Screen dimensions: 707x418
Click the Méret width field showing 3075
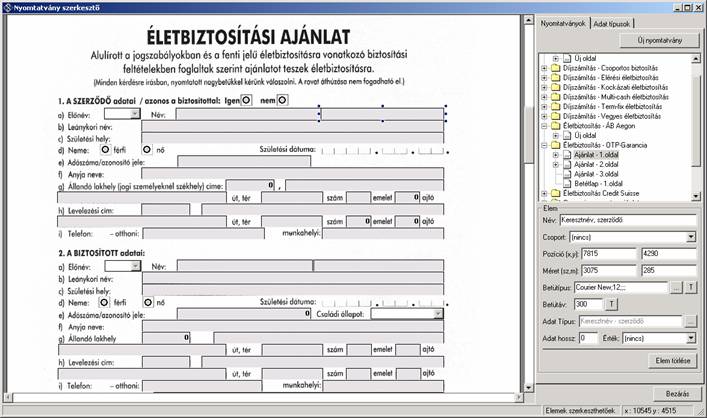pyautogui.click(x=609, y=271)
